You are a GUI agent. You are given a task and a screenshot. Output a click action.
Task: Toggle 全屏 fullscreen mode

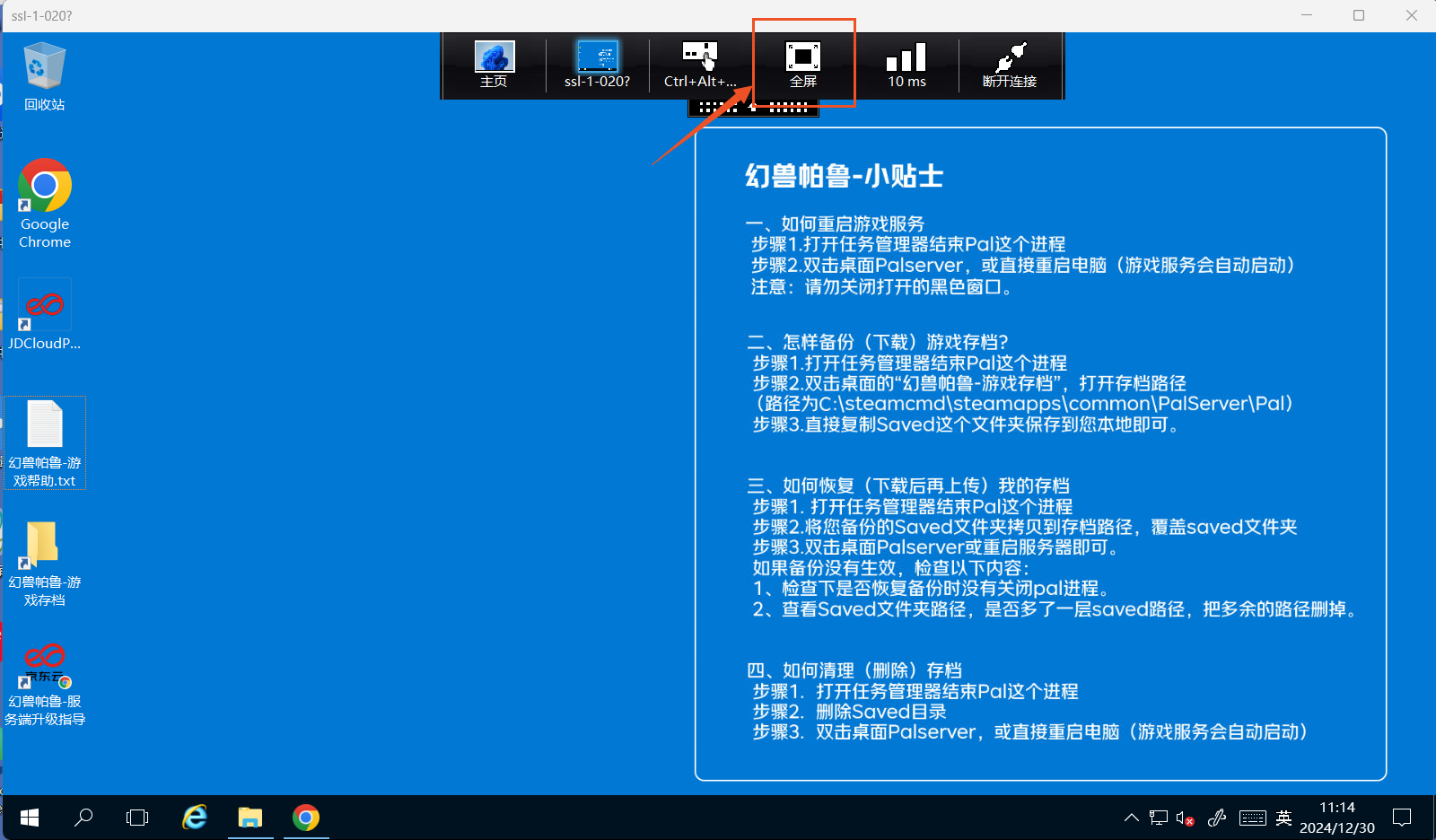coord(803,66)
